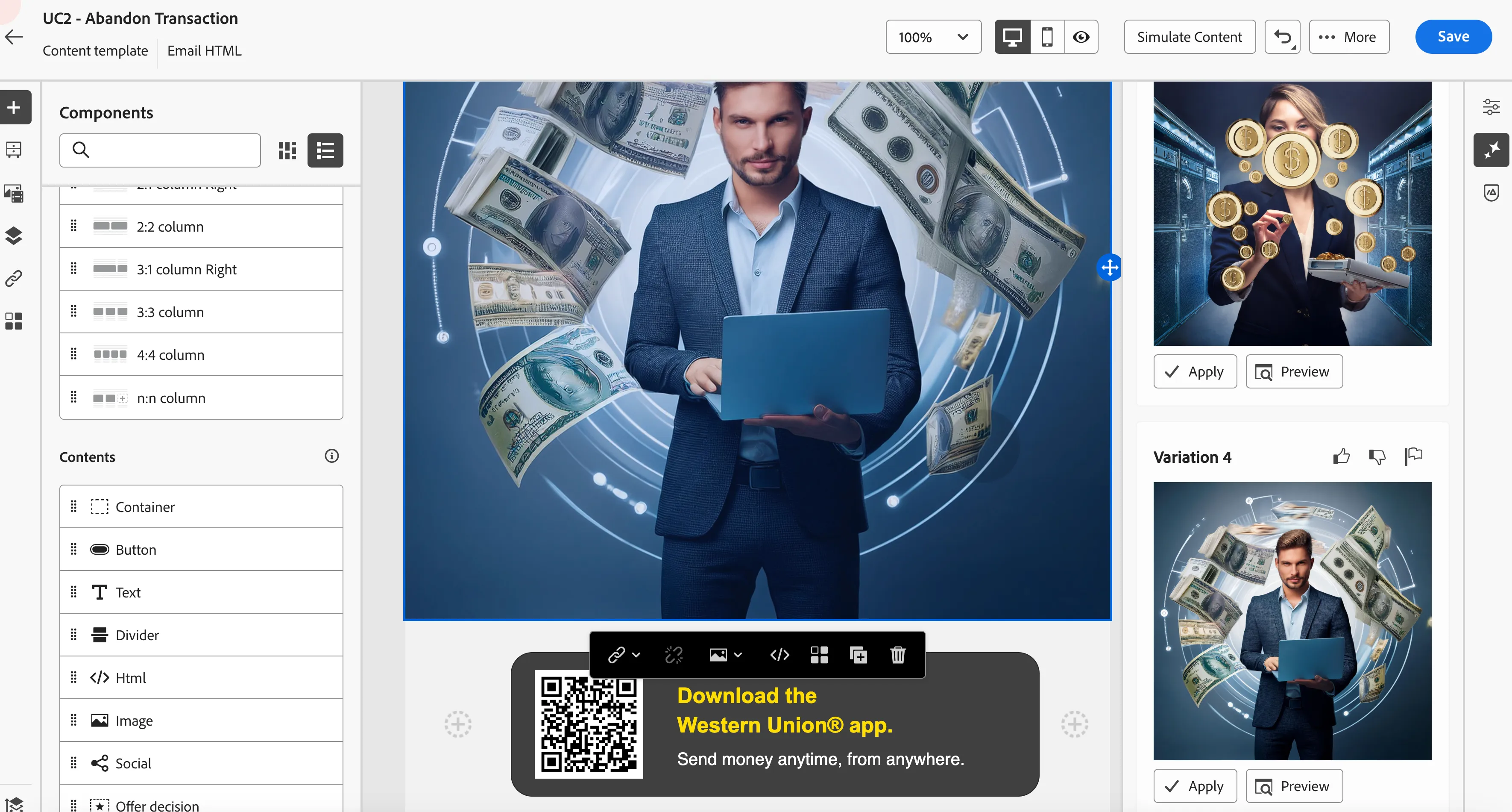Click the Contents info icon
Viewport: 1512px width, 812px height.
331,456
